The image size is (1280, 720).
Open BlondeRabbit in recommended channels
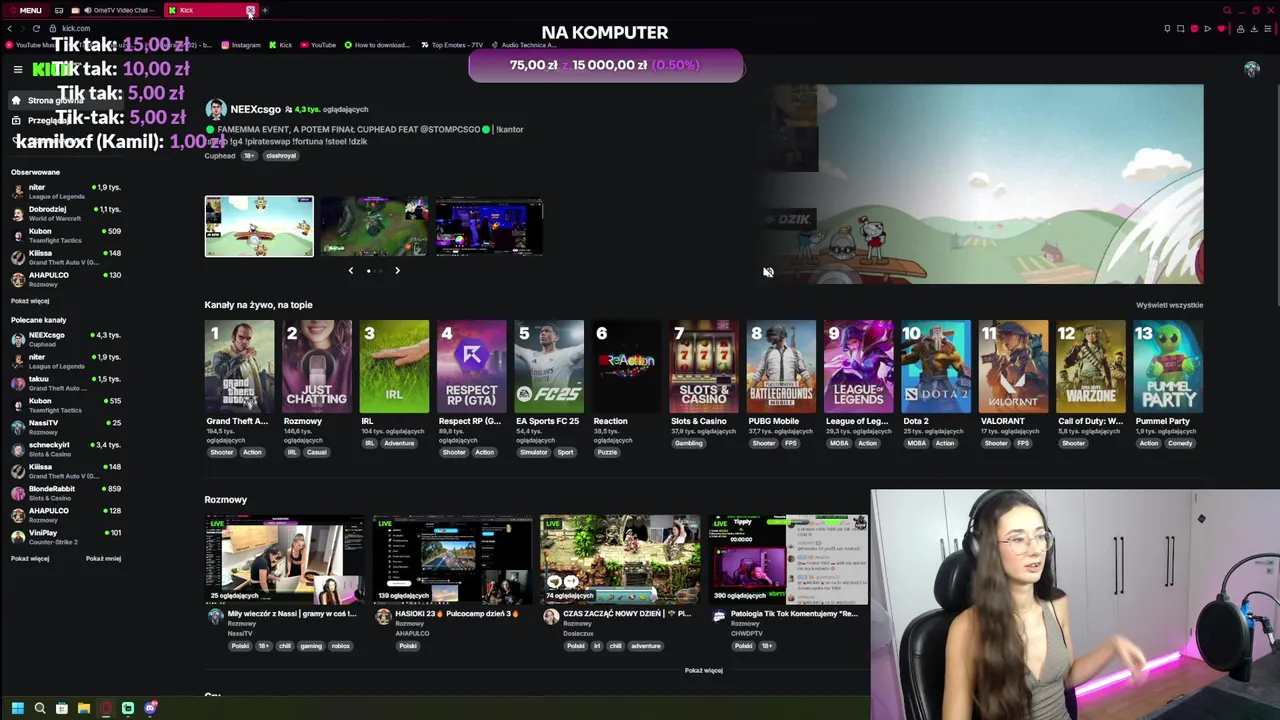click(x=66, y=493)
